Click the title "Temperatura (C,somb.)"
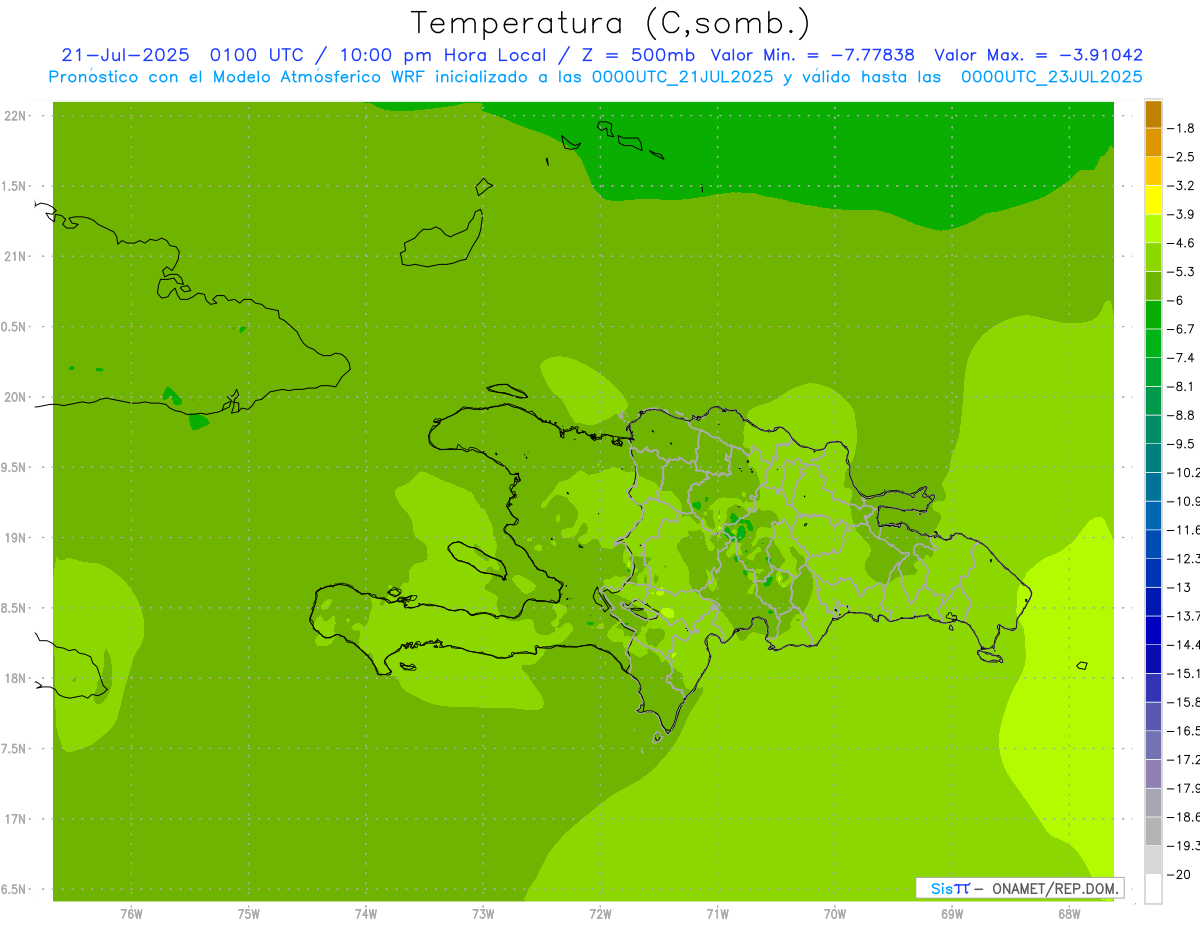Viewport: 1200px width, 927px height. 611,22
